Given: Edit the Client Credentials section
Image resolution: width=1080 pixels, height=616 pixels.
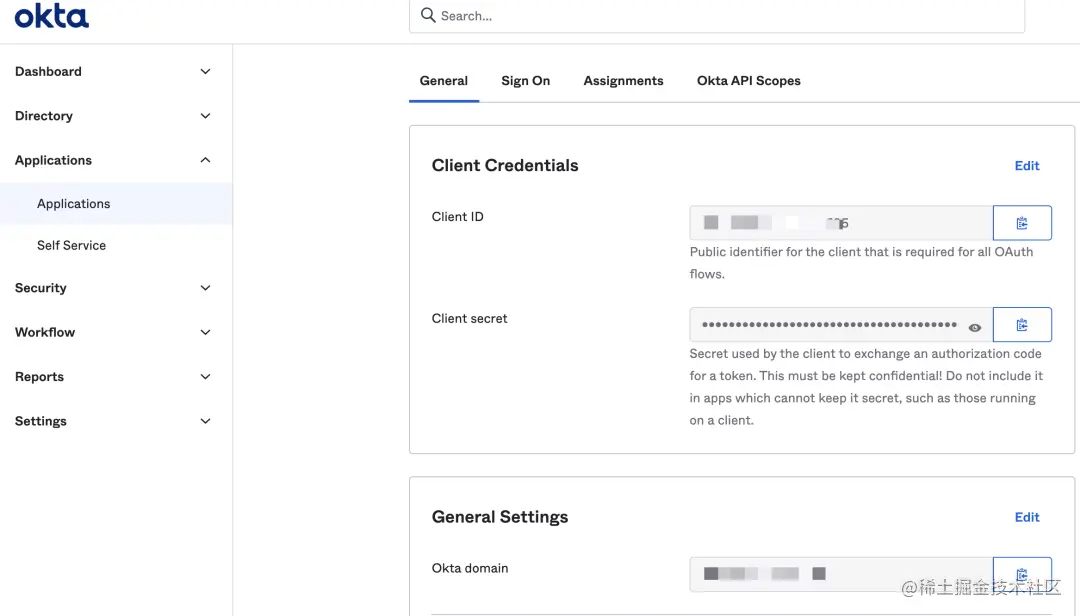Looking at the screenshot, I should click(x=1027, y=165).
